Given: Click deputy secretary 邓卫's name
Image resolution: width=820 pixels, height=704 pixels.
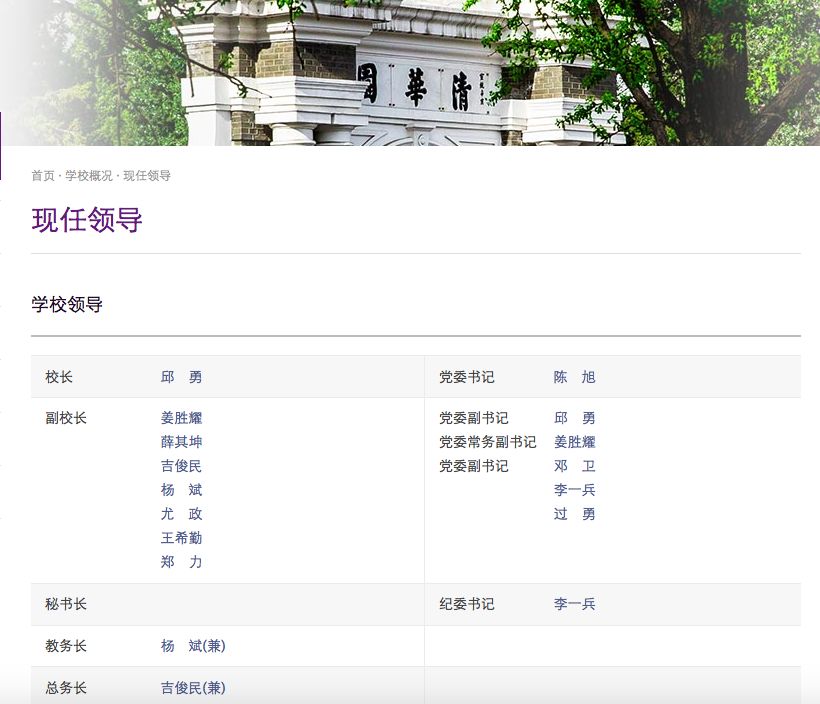Looking at the screenshot, I should pos(573,466).
